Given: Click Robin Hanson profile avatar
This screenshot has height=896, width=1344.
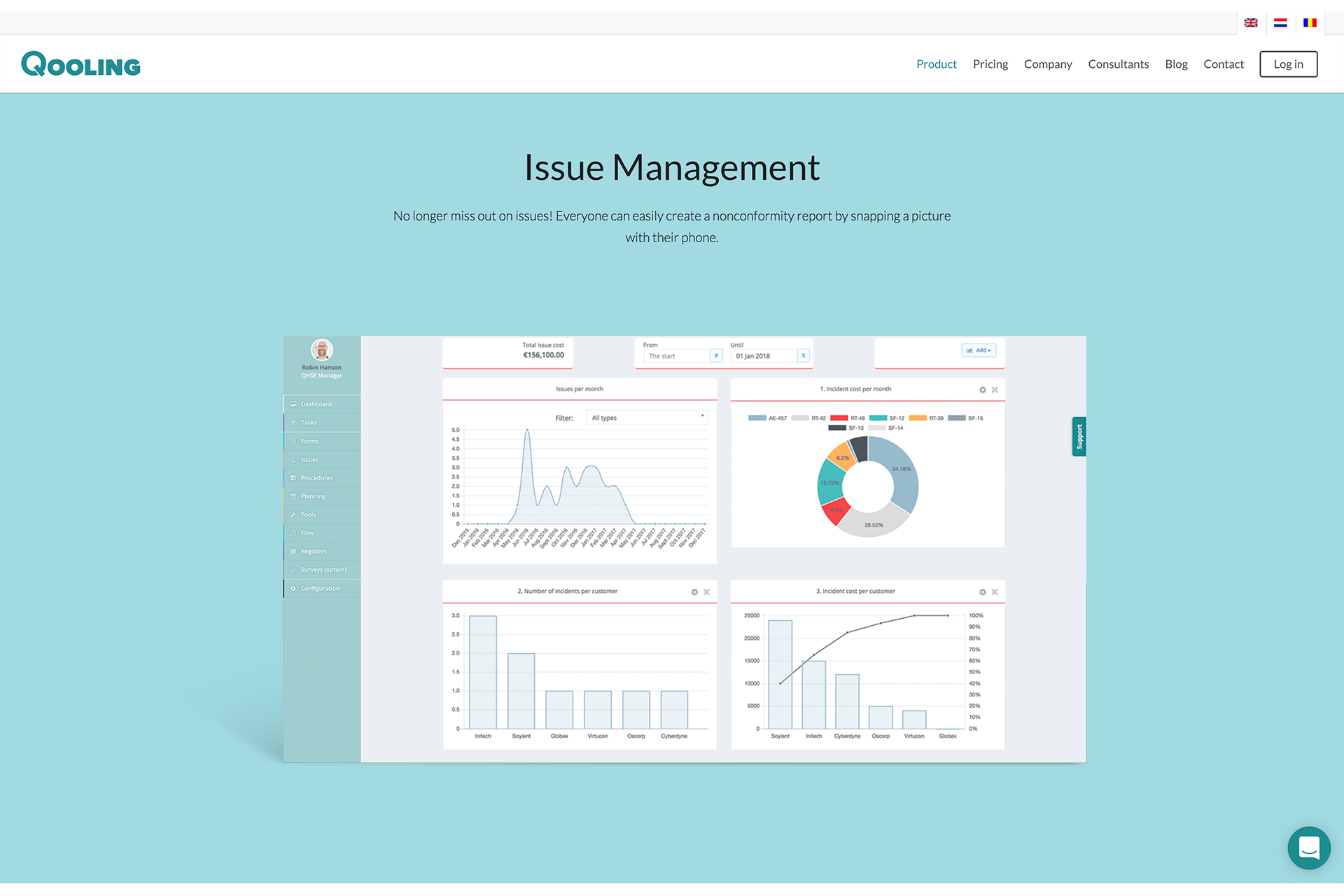Looking at the screenshot, I should pos(321,349).
